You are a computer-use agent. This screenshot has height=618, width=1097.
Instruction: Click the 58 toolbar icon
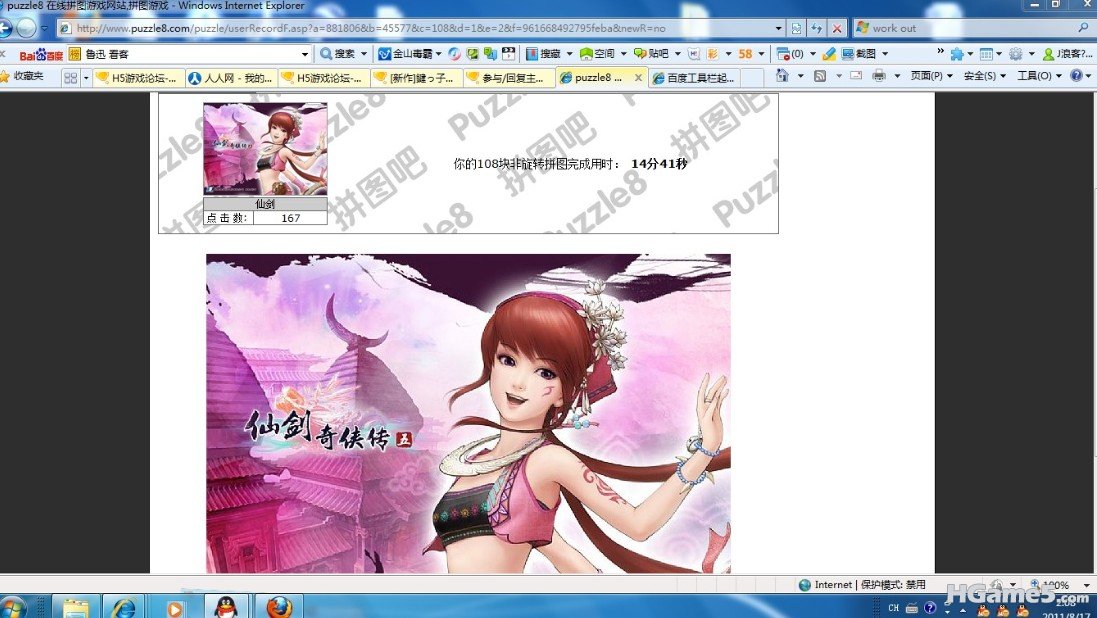tap(745, 53)
